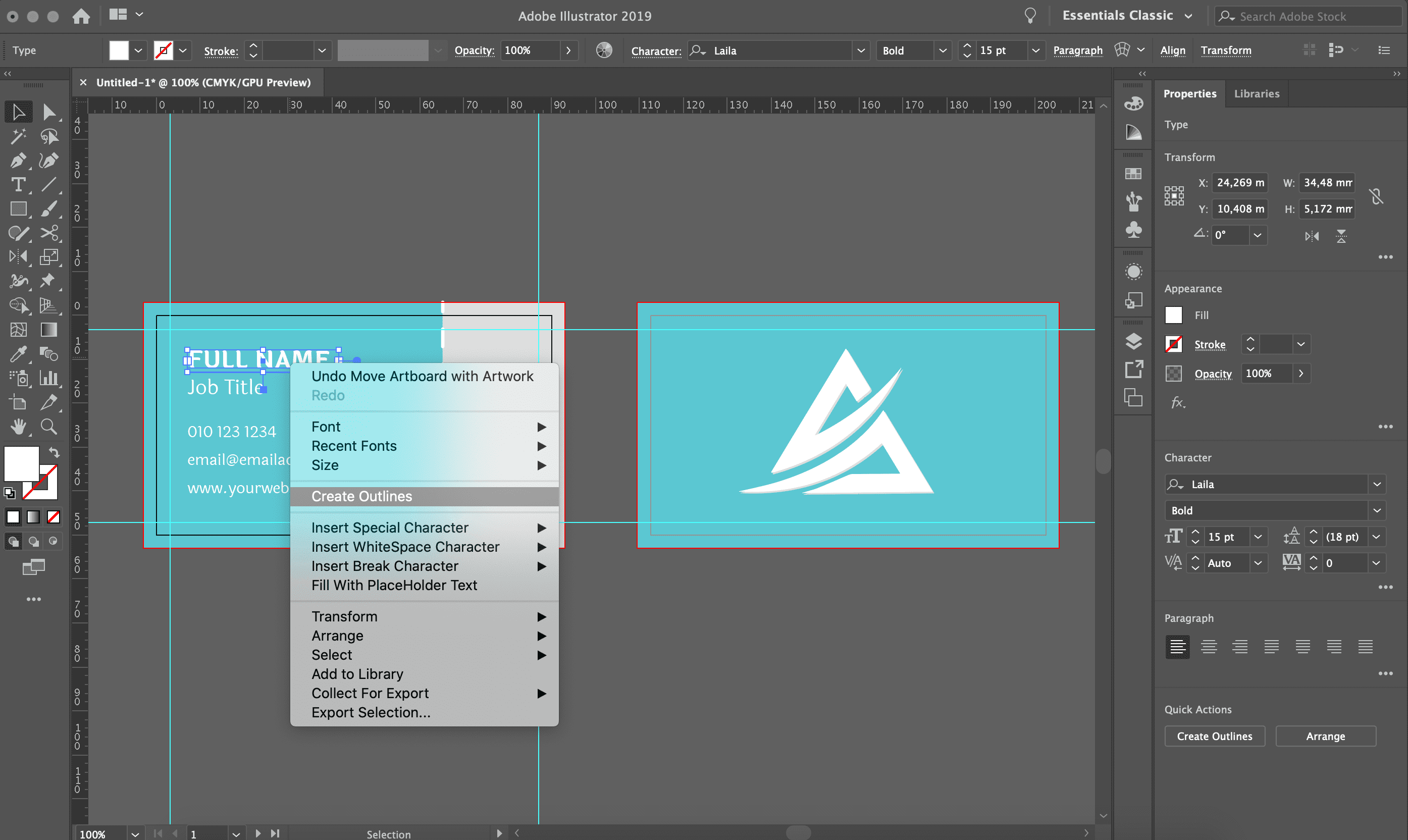Open the Symbols panel club icon
The height and width of the screenshot is (840, 1408).
click(x=1133, y=230)
